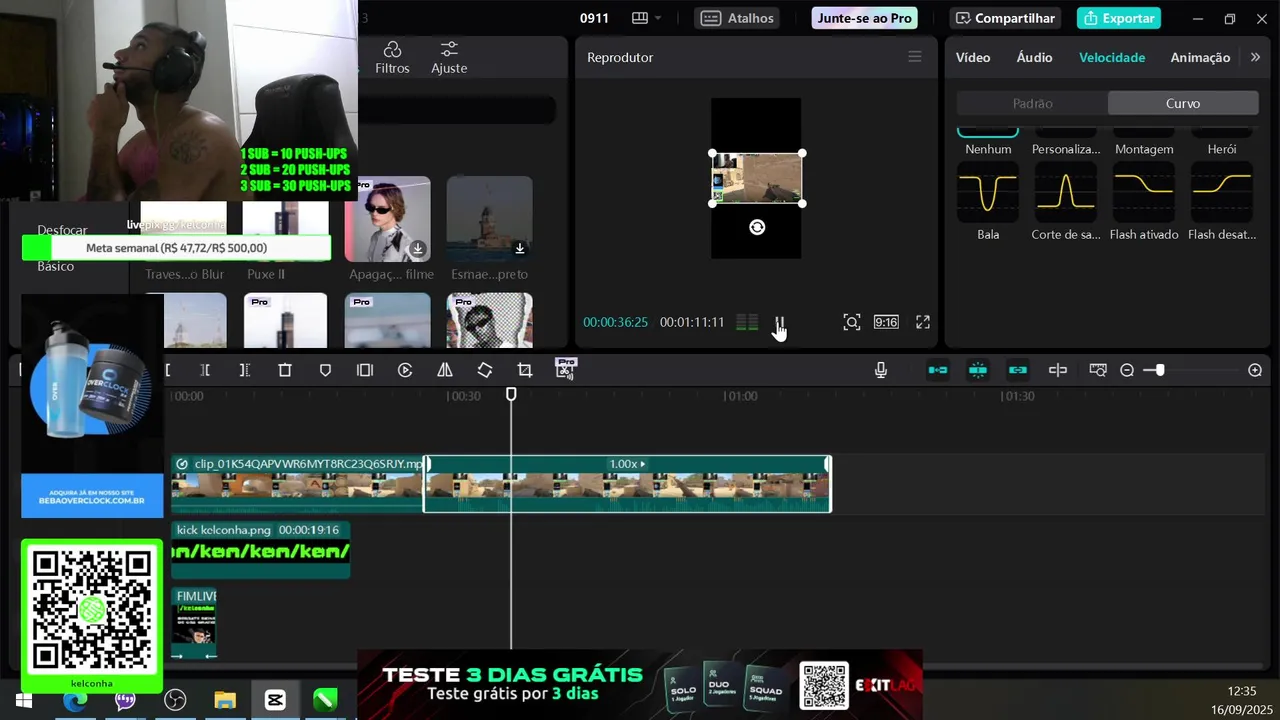Delete the selected clip with trash icon
The width and height of the screenshot is (1280, 720).
[x=285, y=370]
